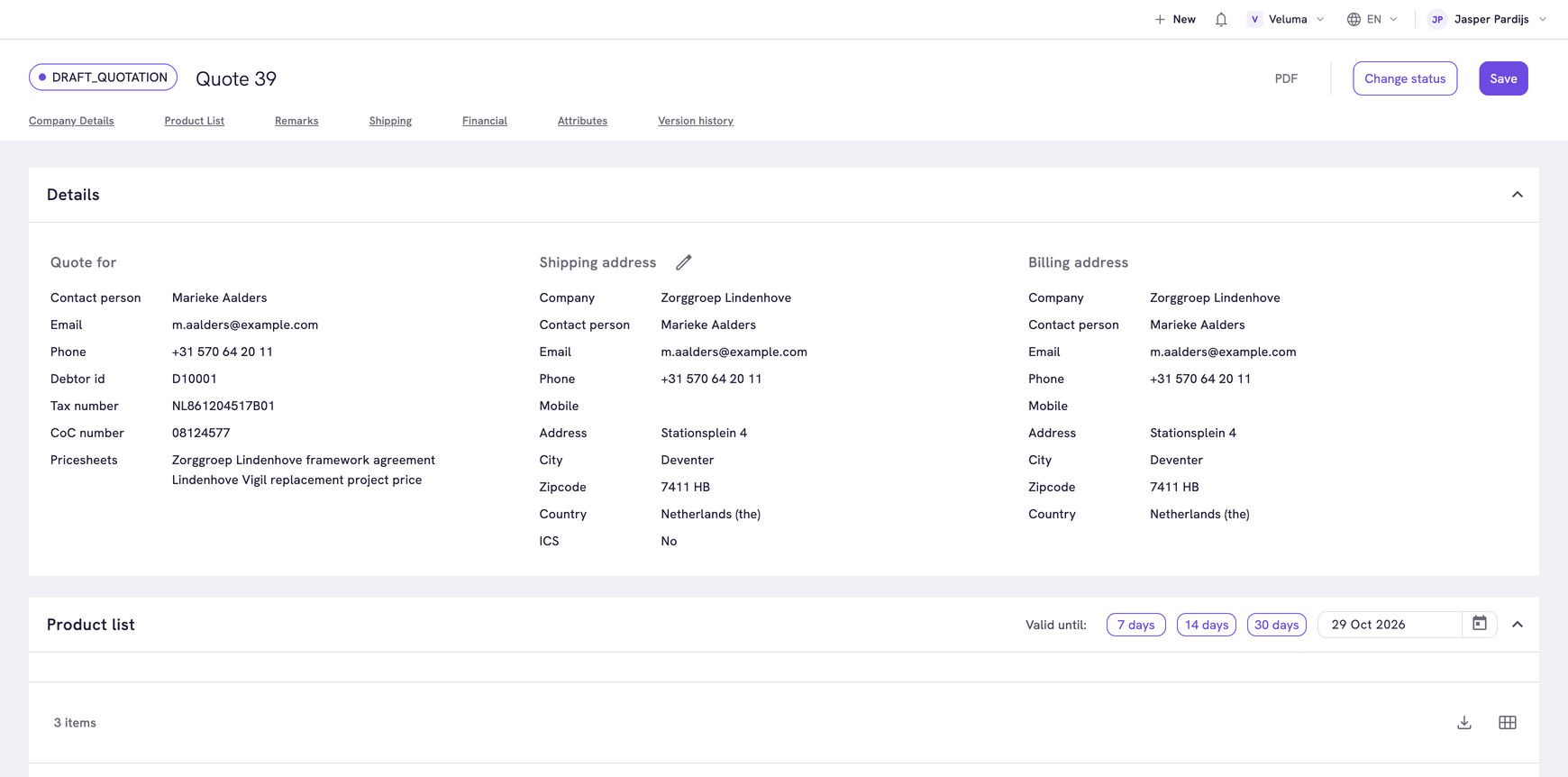
Task: Open column layout grid icon
Action: (x=1508, y=723)
